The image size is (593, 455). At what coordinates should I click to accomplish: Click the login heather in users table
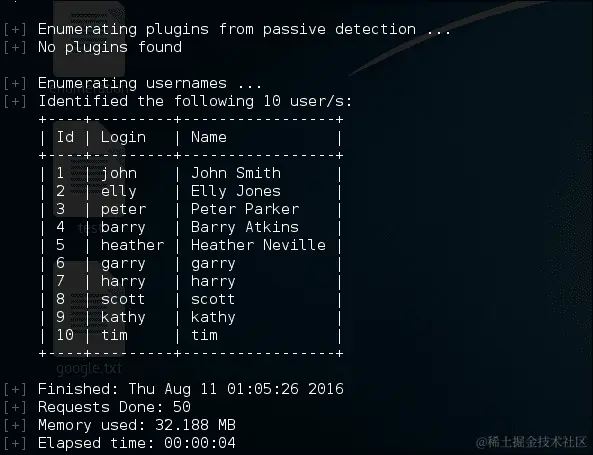tap(132, 245)
